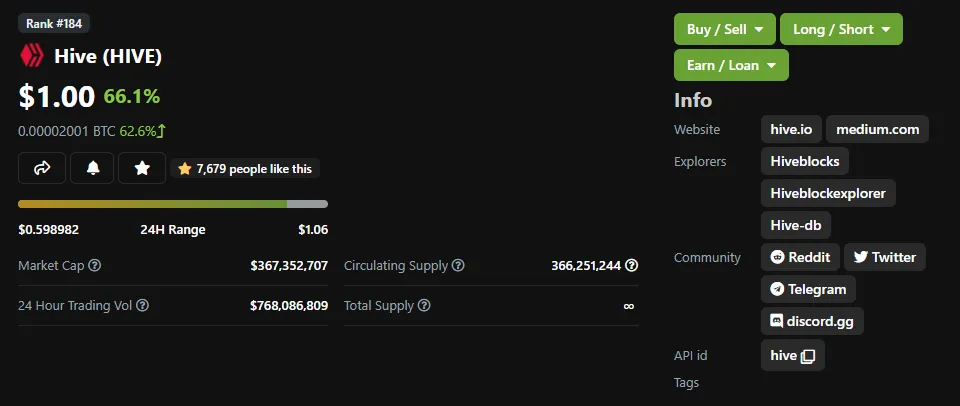Expand the Long / Short dropdown
This screenshot has height=406, width=960.
click(841, 29)
